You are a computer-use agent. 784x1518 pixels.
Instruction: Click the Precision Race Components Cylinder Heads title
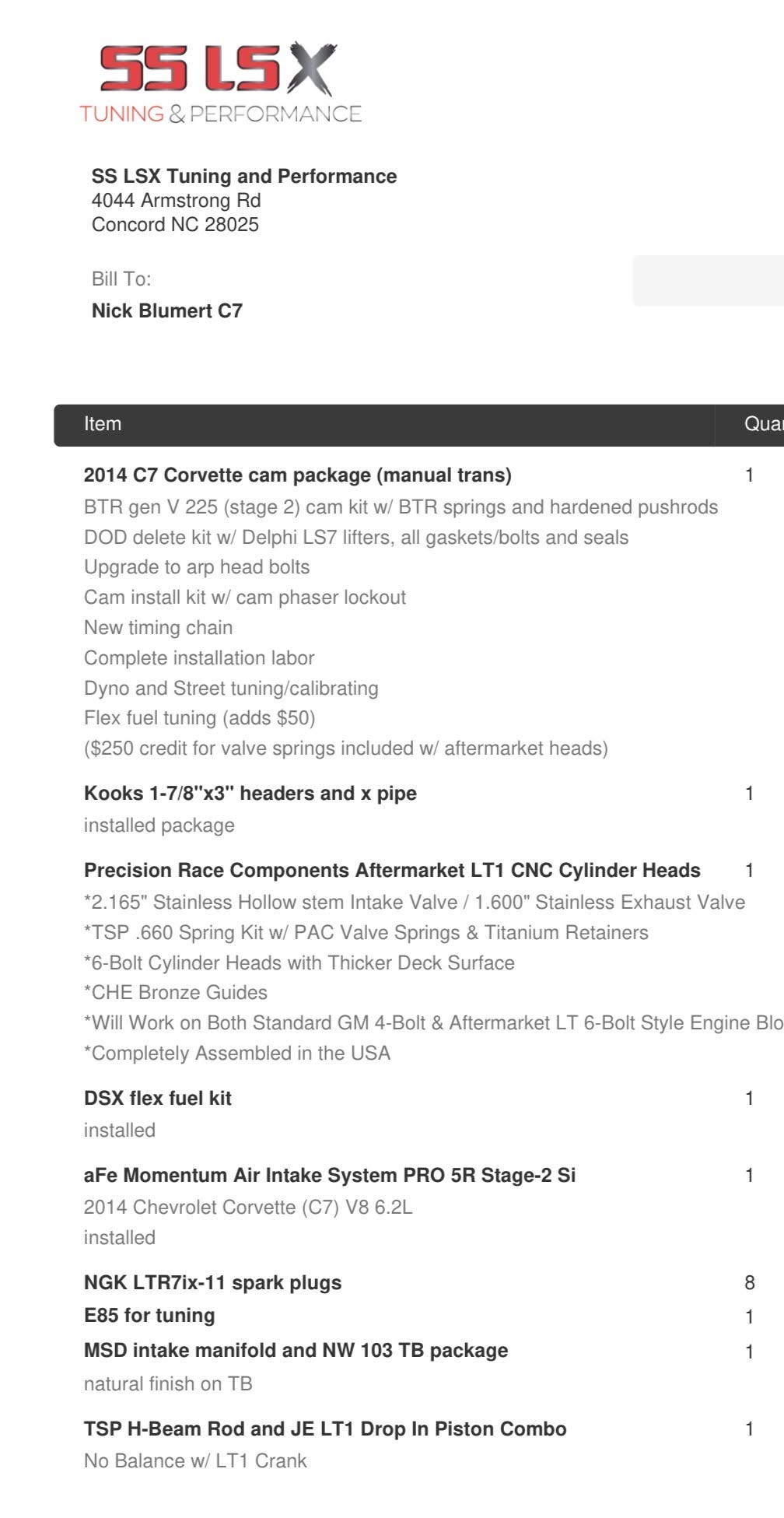(392, 870)
